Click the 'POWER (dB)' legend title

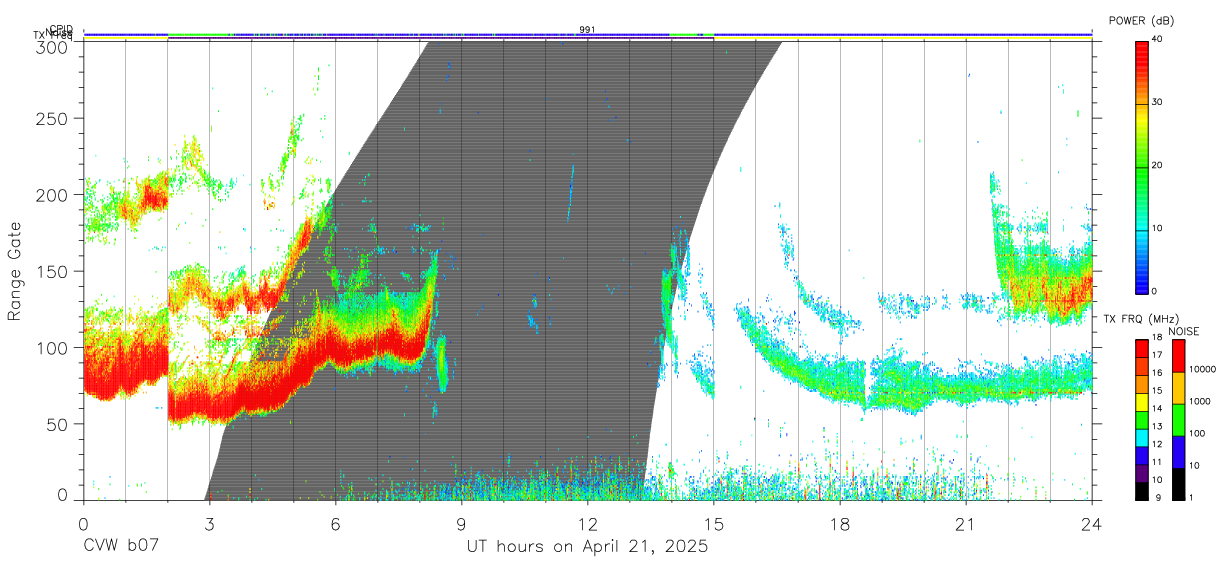[1141, 20]
